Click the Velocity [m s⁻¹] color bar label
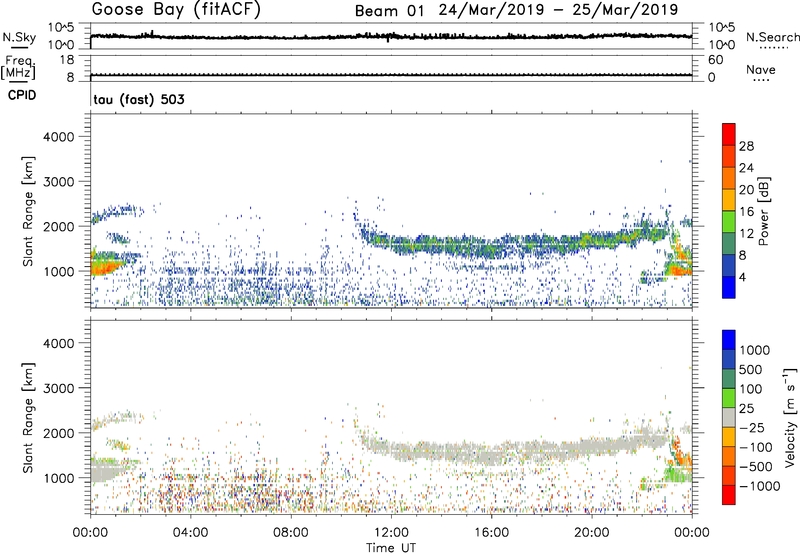800x554 pixels. 790,417
